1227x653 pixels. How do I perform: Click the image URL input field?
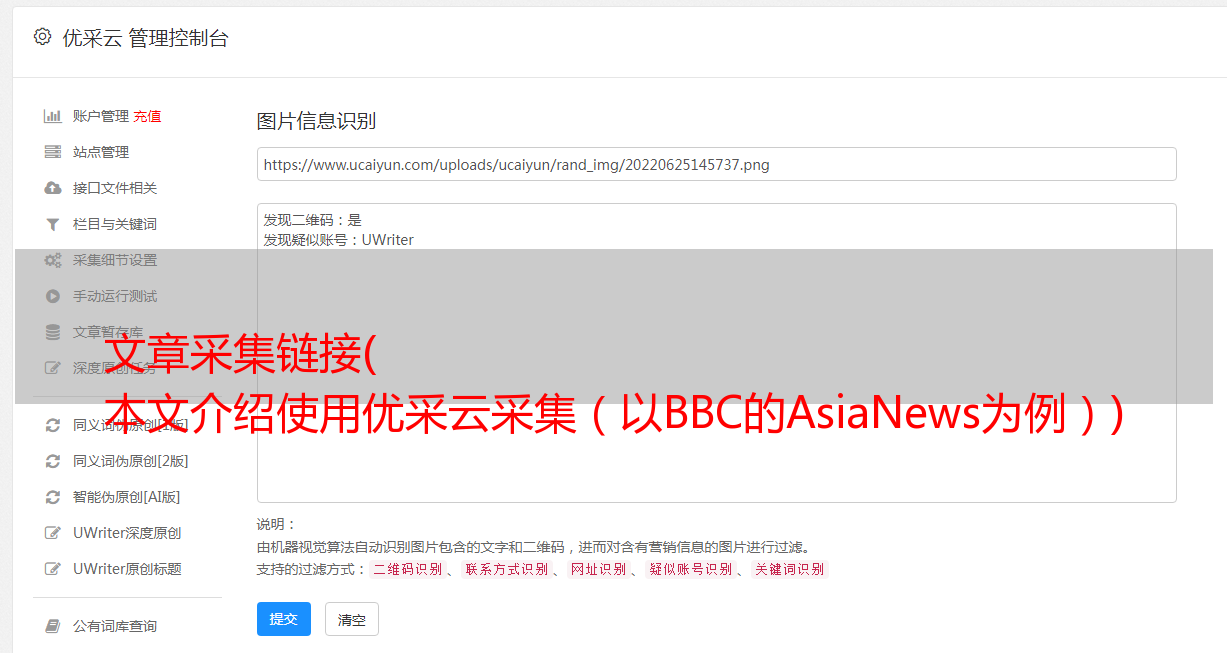click(x=716, y=164)
